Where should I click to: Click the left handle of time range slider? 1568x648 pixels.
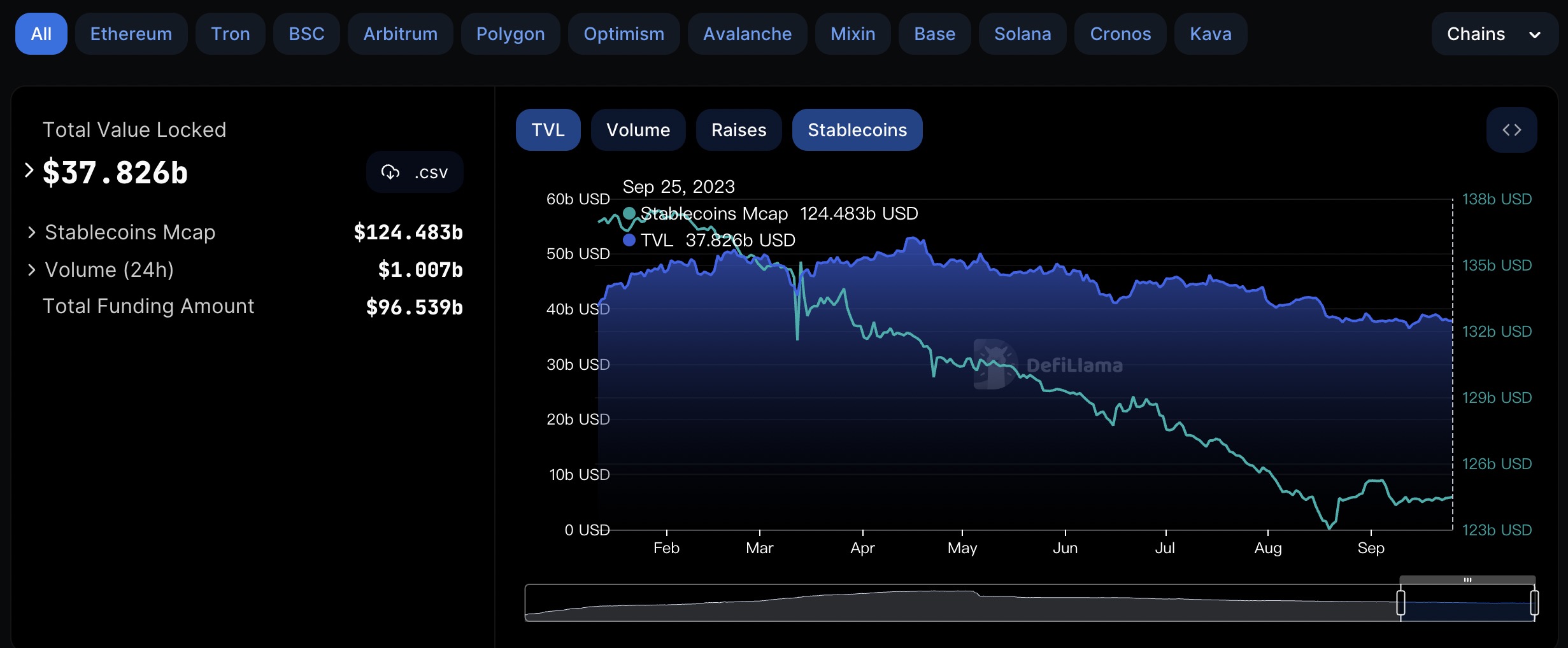[x=1401, y=602]
